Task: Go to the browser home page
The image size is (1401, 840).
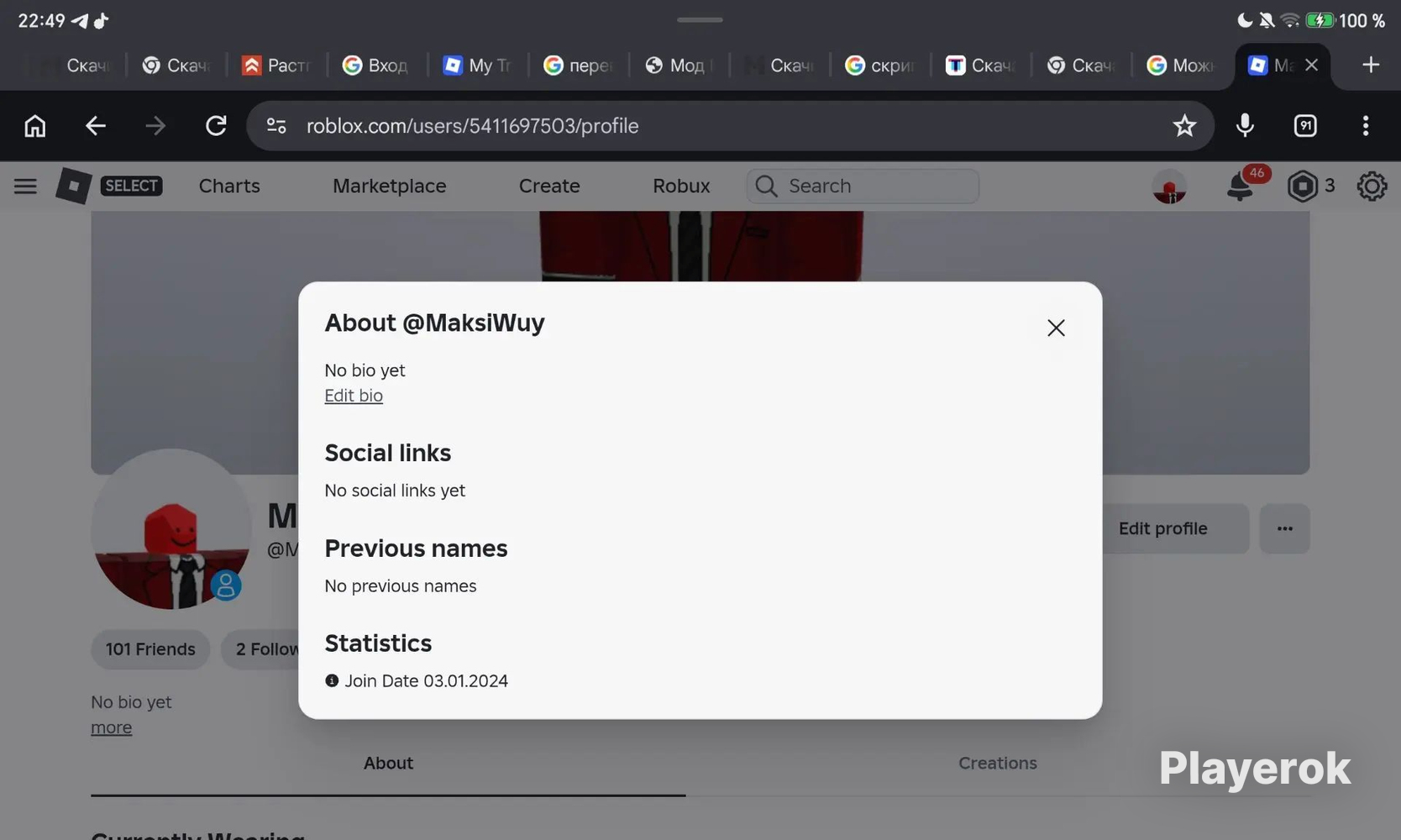Action: coord(34,126)
